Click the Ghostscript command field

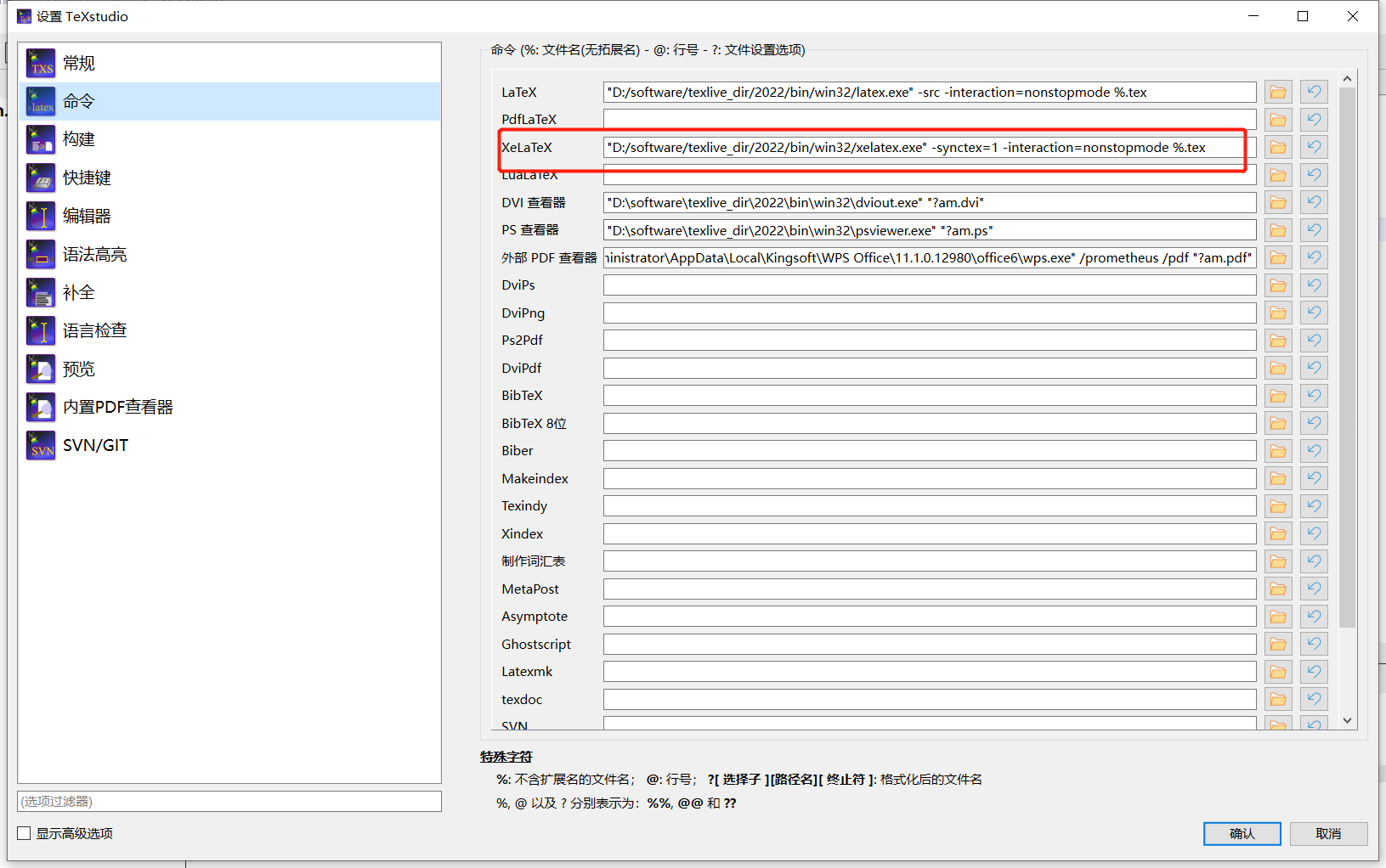(x=930, y=644)
